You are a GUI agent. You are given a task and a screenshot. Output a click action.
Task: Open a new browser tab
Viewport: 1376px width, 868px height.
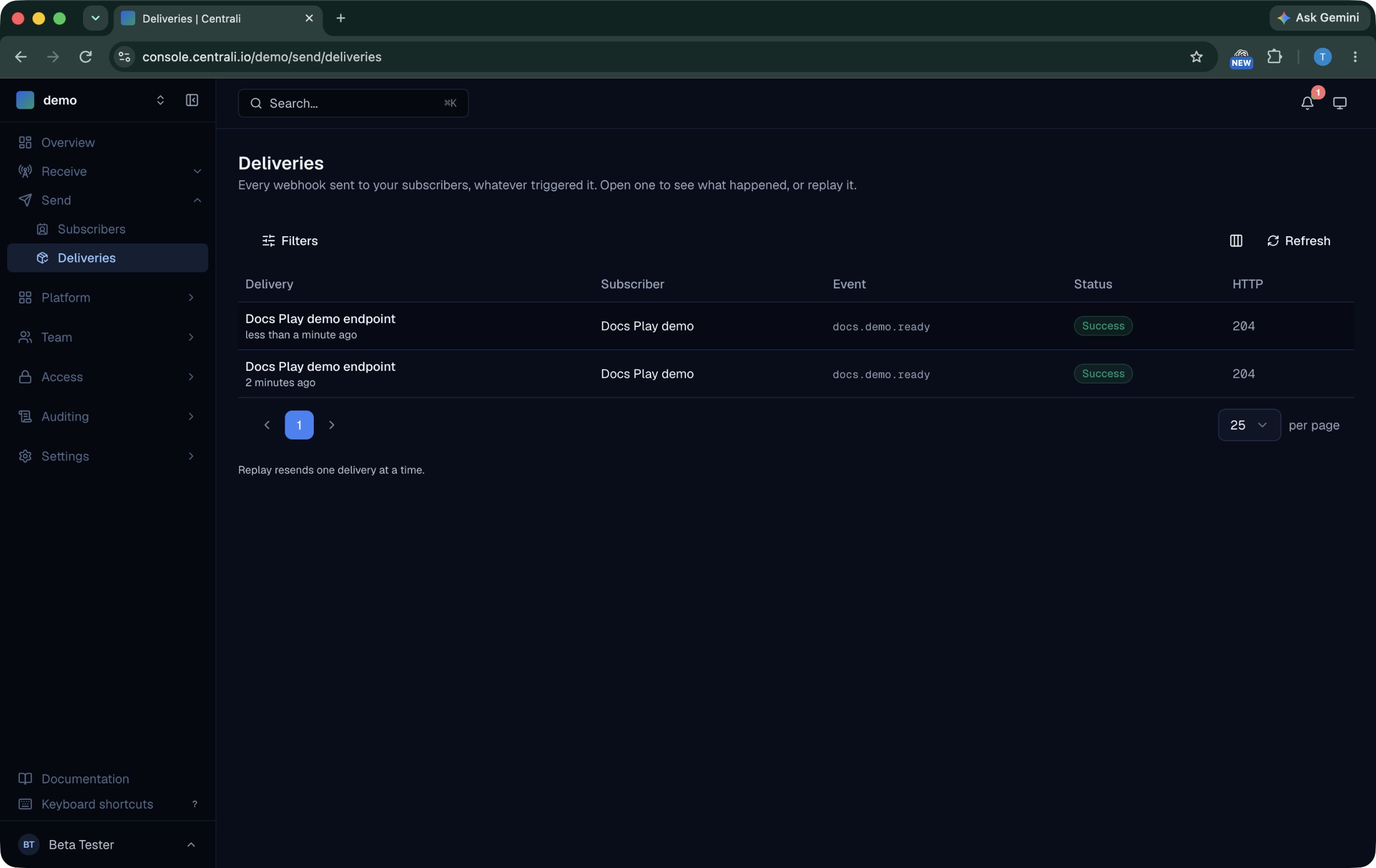pos(341,18)
